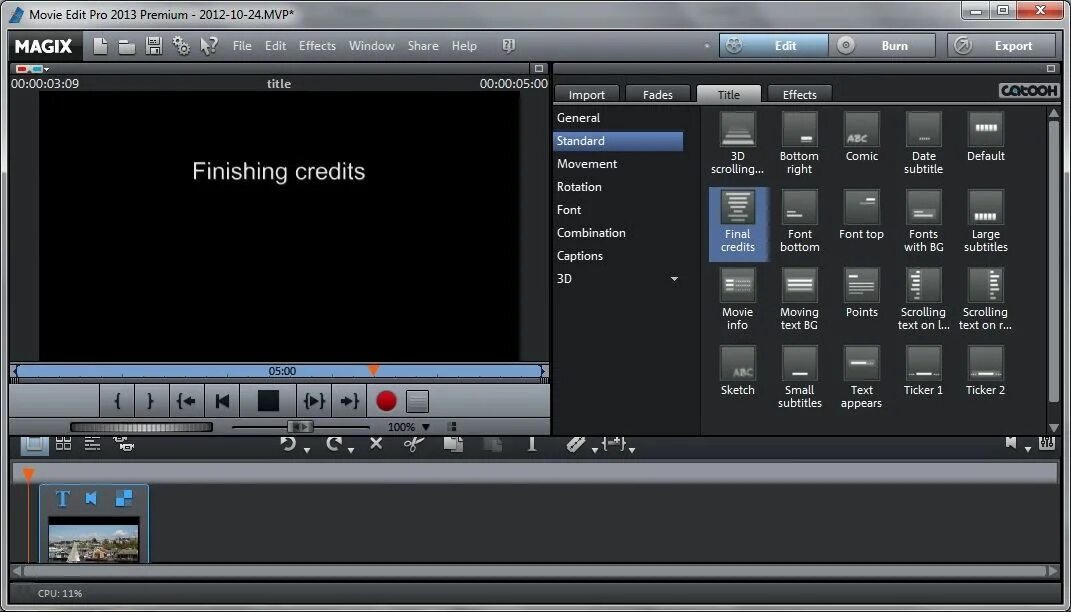Open the Catooh online media link
The height and width of the screenshot is (612, 1071).
pos(1028,91)
